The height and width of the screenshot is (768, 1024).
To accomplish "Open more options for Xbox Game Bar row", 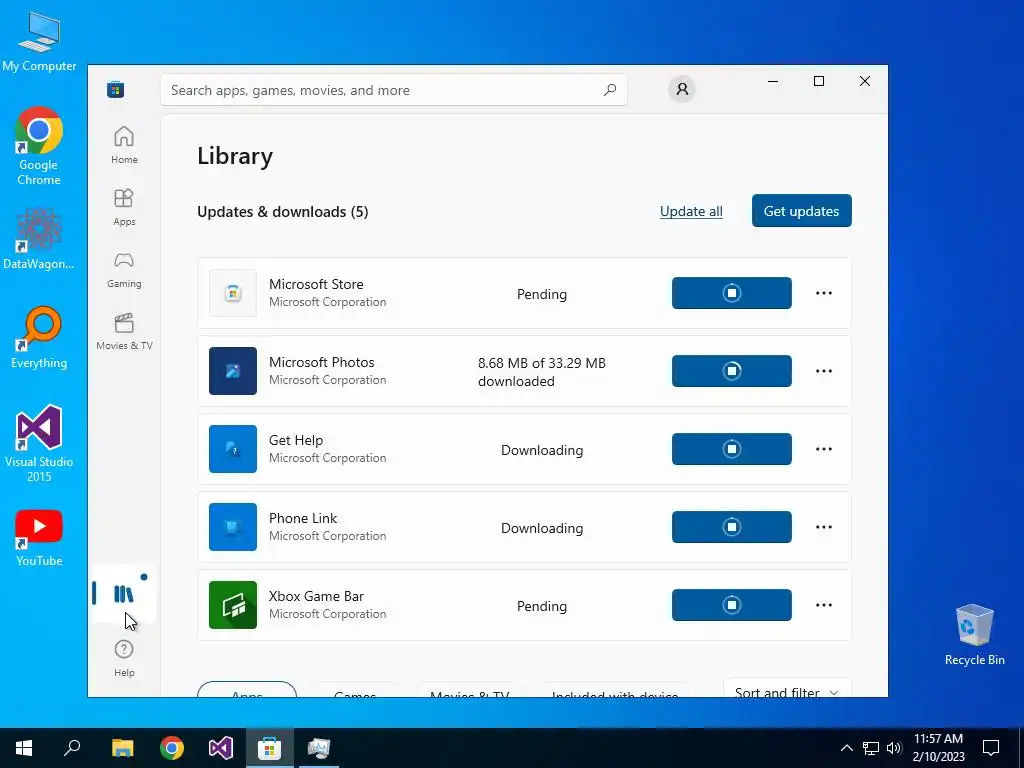I will [x=824, y=605].
